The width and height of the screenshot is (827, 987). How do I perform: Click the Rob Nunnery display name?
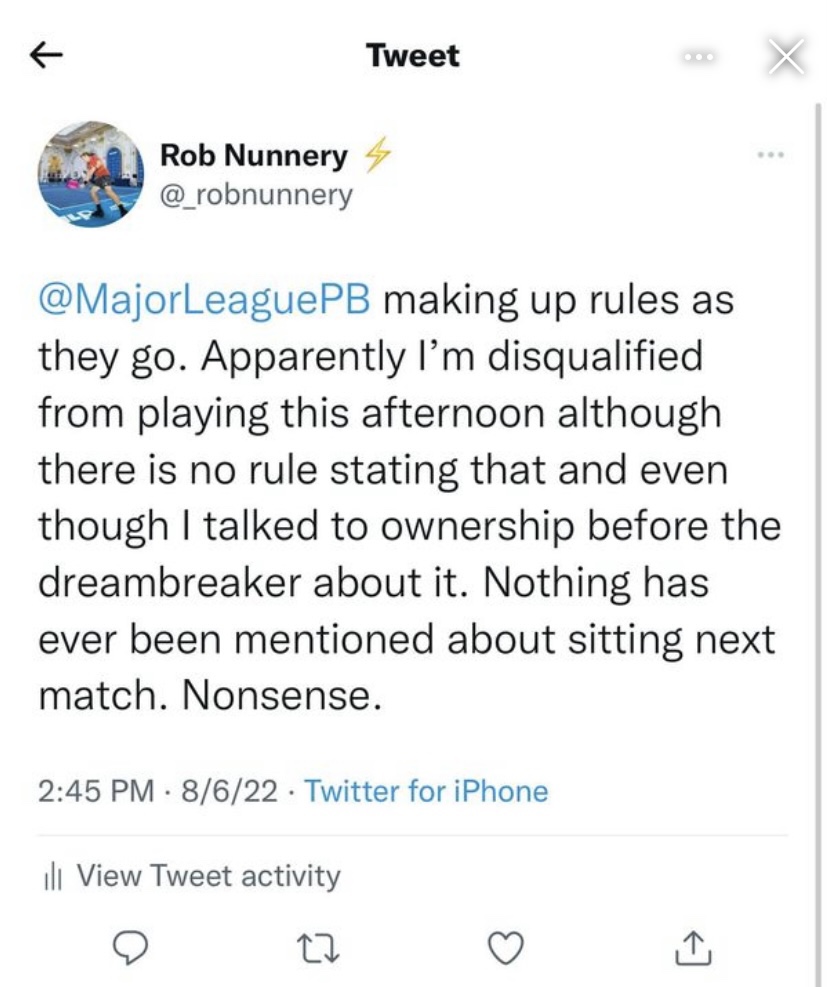tap(254, 156)
